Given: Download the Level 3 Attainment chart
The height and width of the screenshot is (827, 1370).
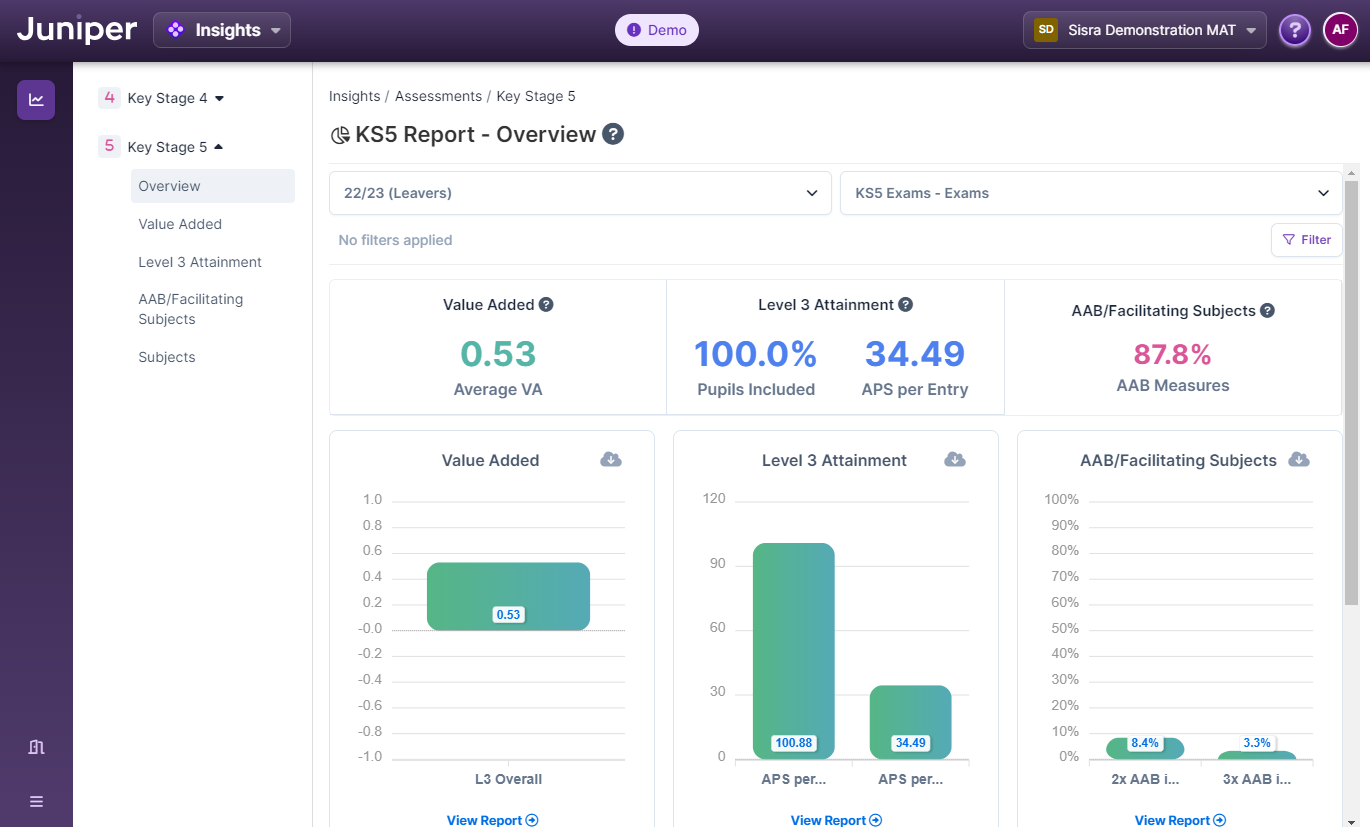Looking at the screenshot, I should click(955, 459).
